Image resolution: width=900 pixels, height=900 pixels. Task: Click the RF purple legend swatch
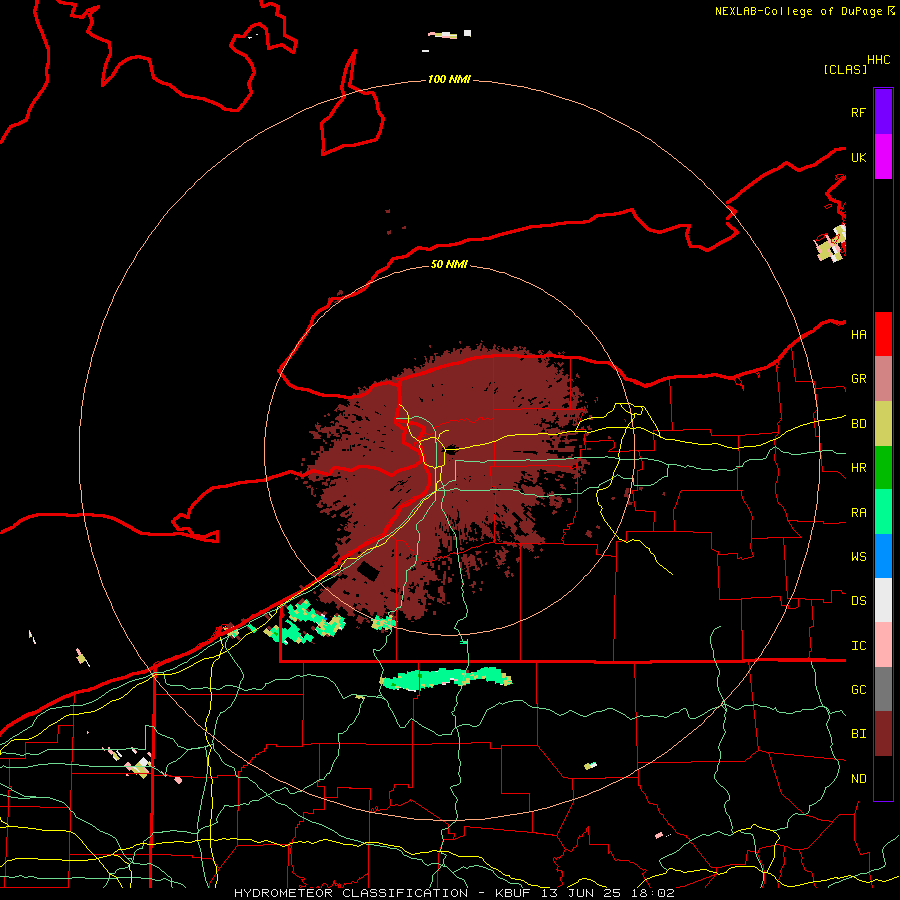tap(883, 112)
